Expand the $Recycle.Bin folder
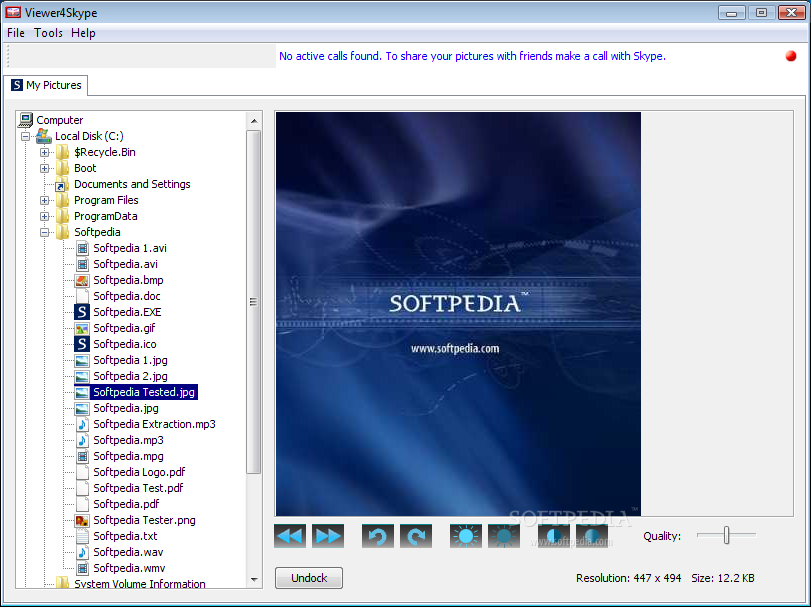This screenshot has width=811, height=607. (44, 153)
